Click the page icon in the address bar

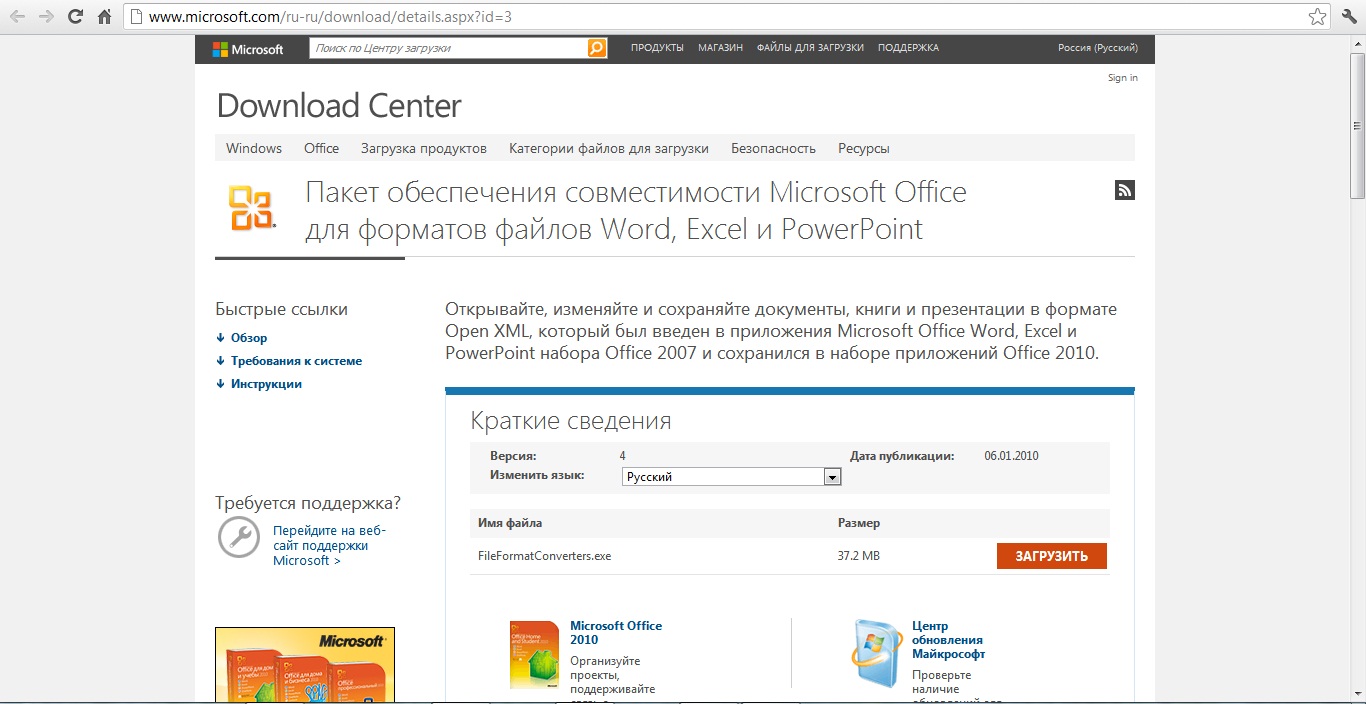(137, 17)
